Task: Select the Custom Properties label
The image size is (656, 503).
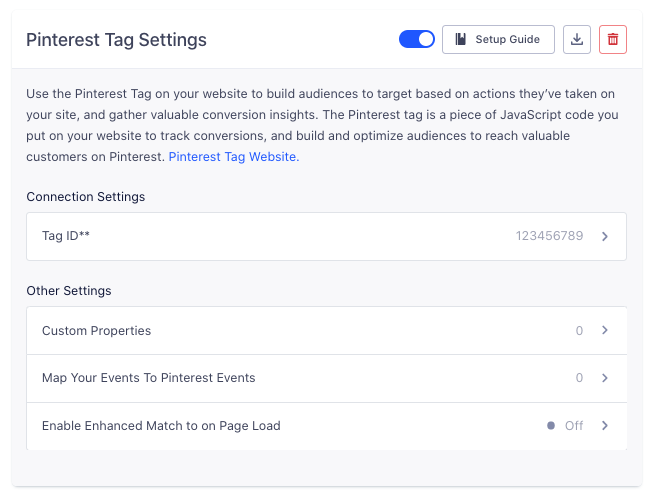Action: (x=96, y=331)
